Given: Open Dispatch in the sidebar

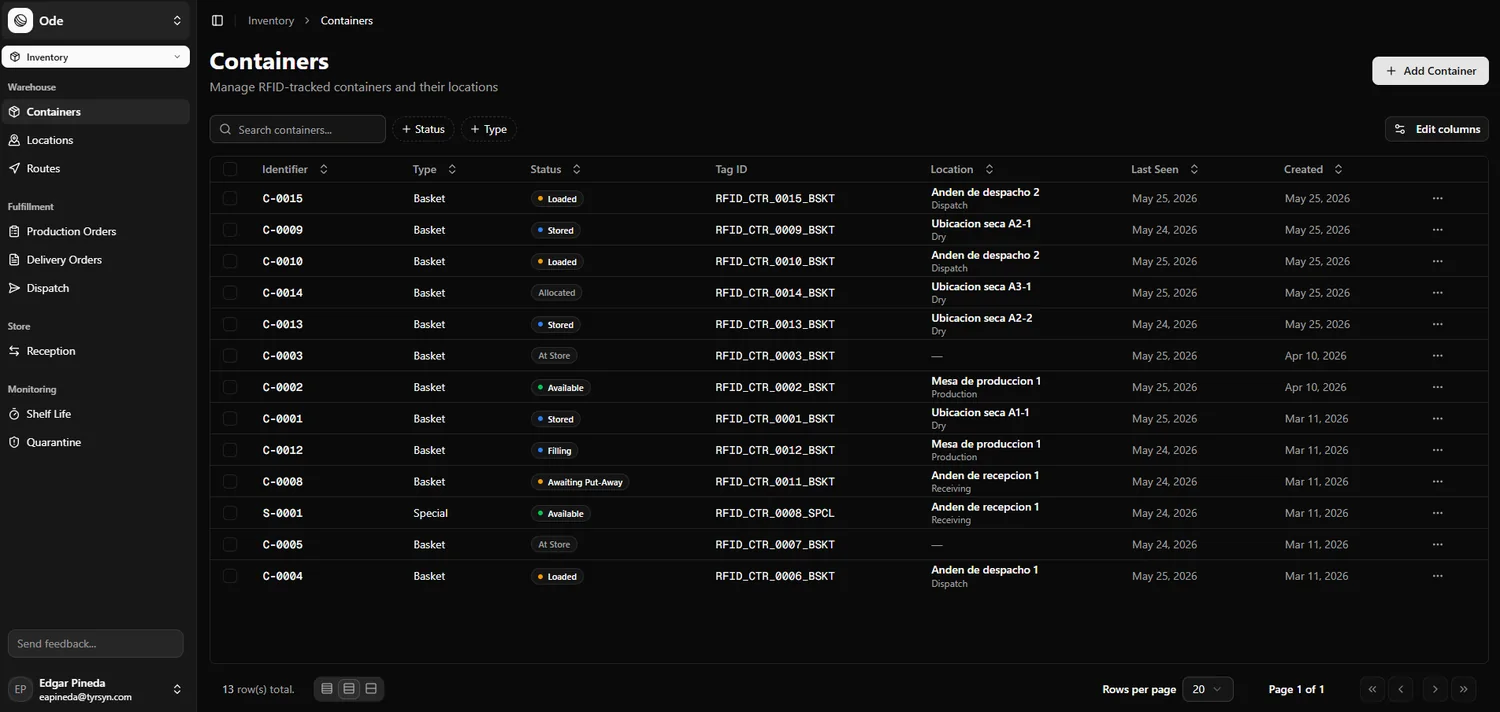Looking at the screenshot, I should coord(95,288).
